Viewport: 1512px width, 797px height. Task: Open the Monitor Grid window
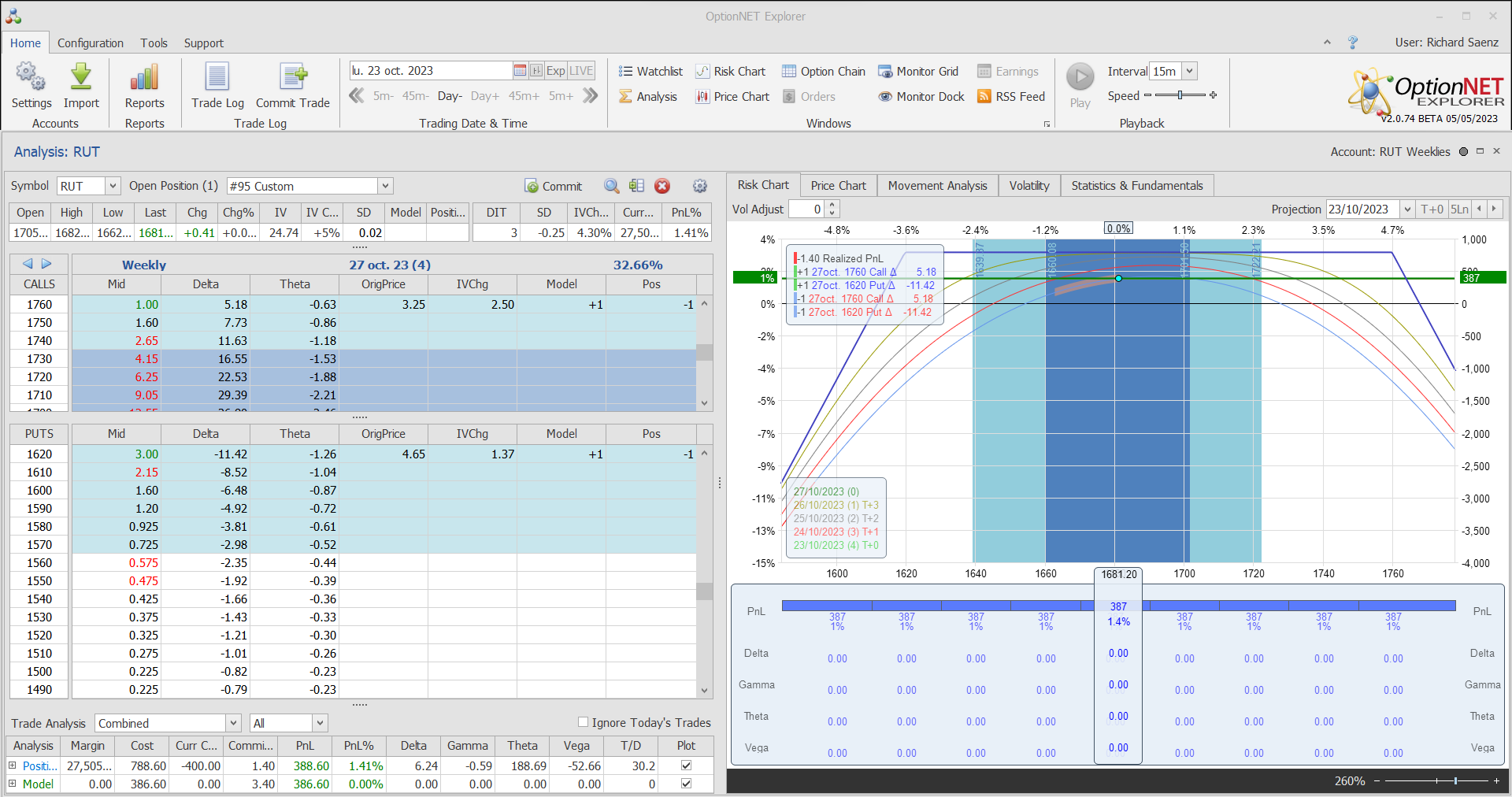(x=918, y=72)
